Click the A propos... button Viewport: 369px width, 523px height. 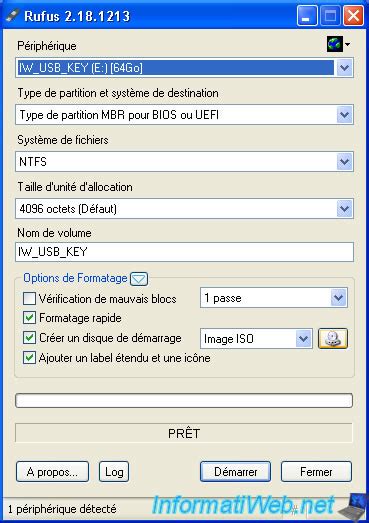pyautogui.click(x=52, y=472)
